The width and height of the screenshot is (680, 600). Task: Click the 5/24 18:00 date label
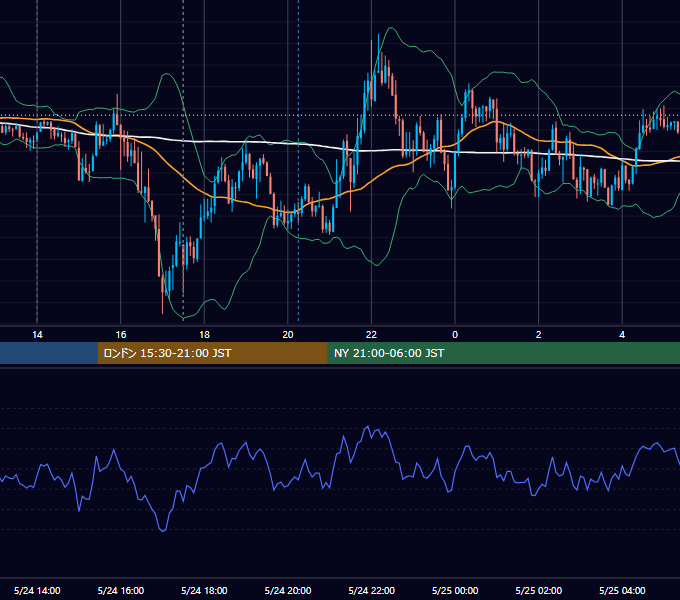pos(204,590)
